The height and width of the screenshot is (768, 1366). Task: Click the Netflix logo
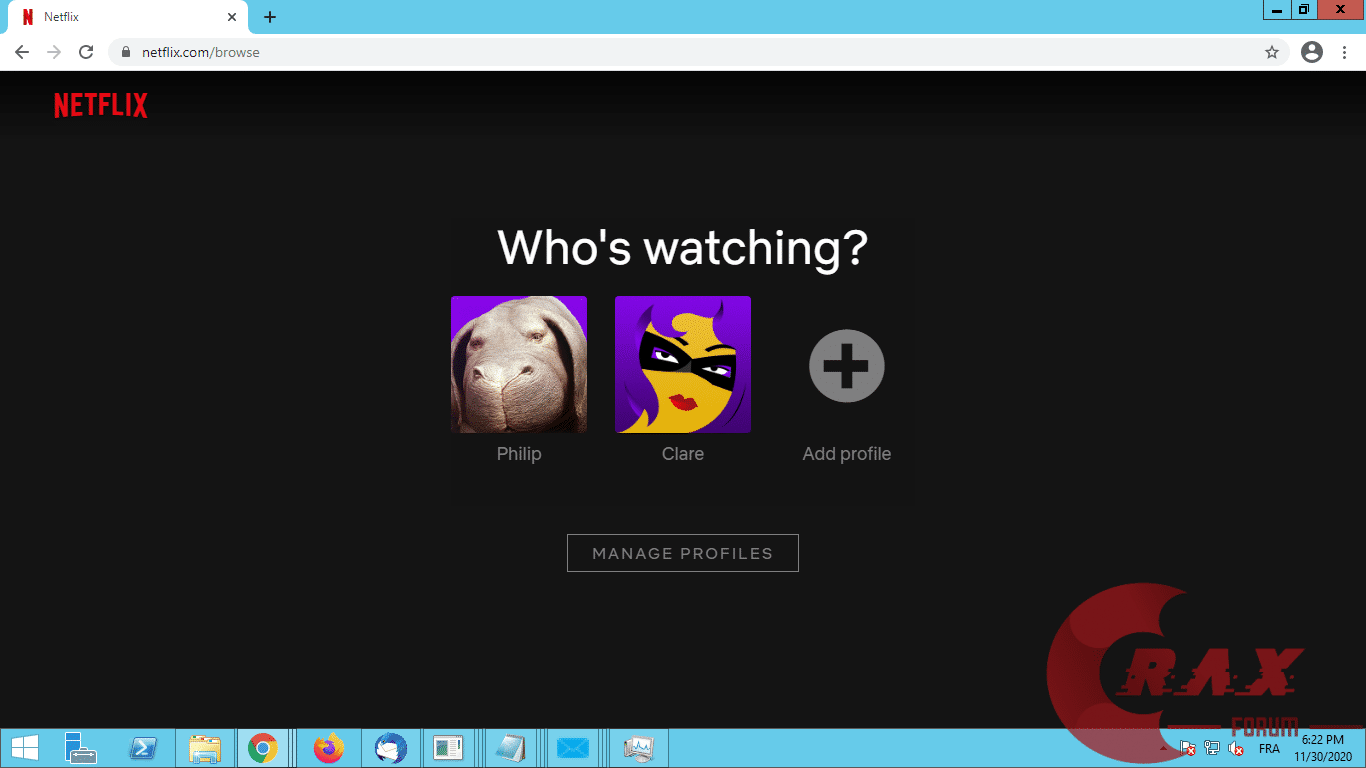[x=101, y=105]
